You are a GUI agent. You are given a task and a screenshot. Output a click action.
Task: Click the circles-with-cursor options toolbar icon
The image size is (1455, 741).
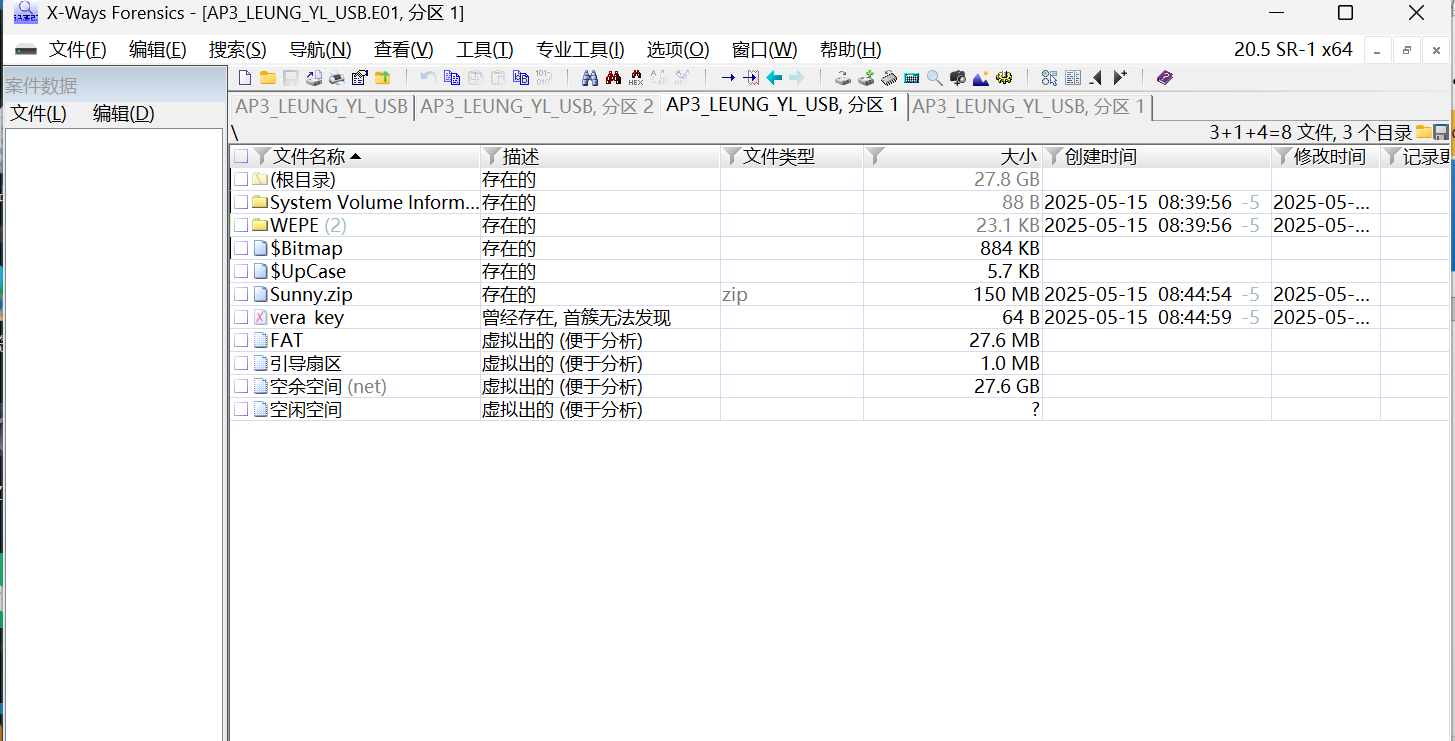pos(1049,78)
